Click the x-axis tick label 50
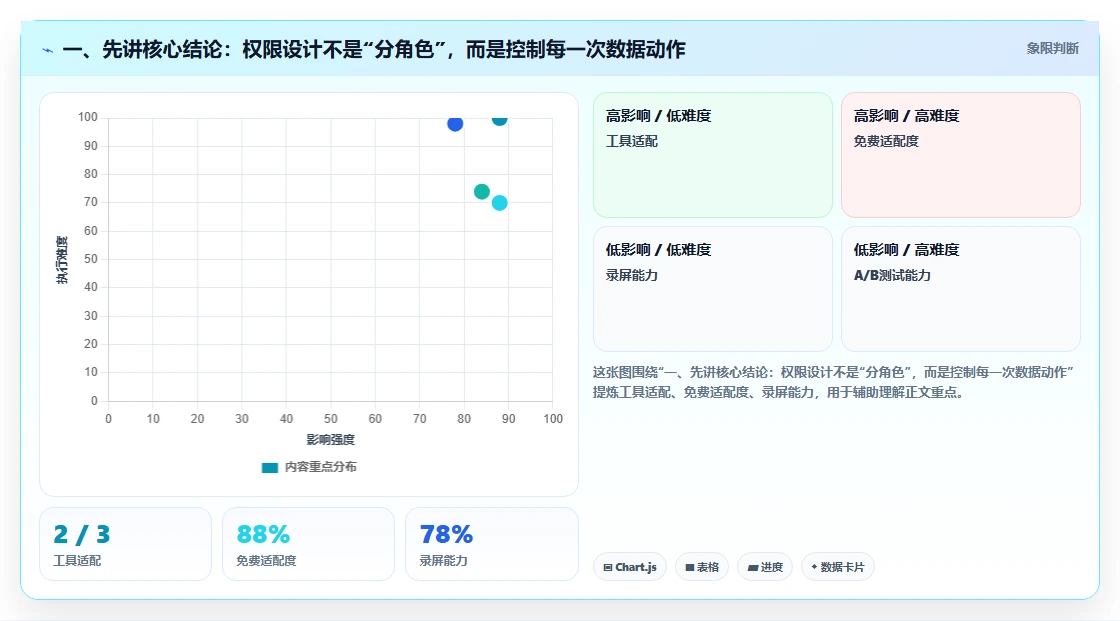This screenshot has height=621, width=1120. [x=331, y=419]
